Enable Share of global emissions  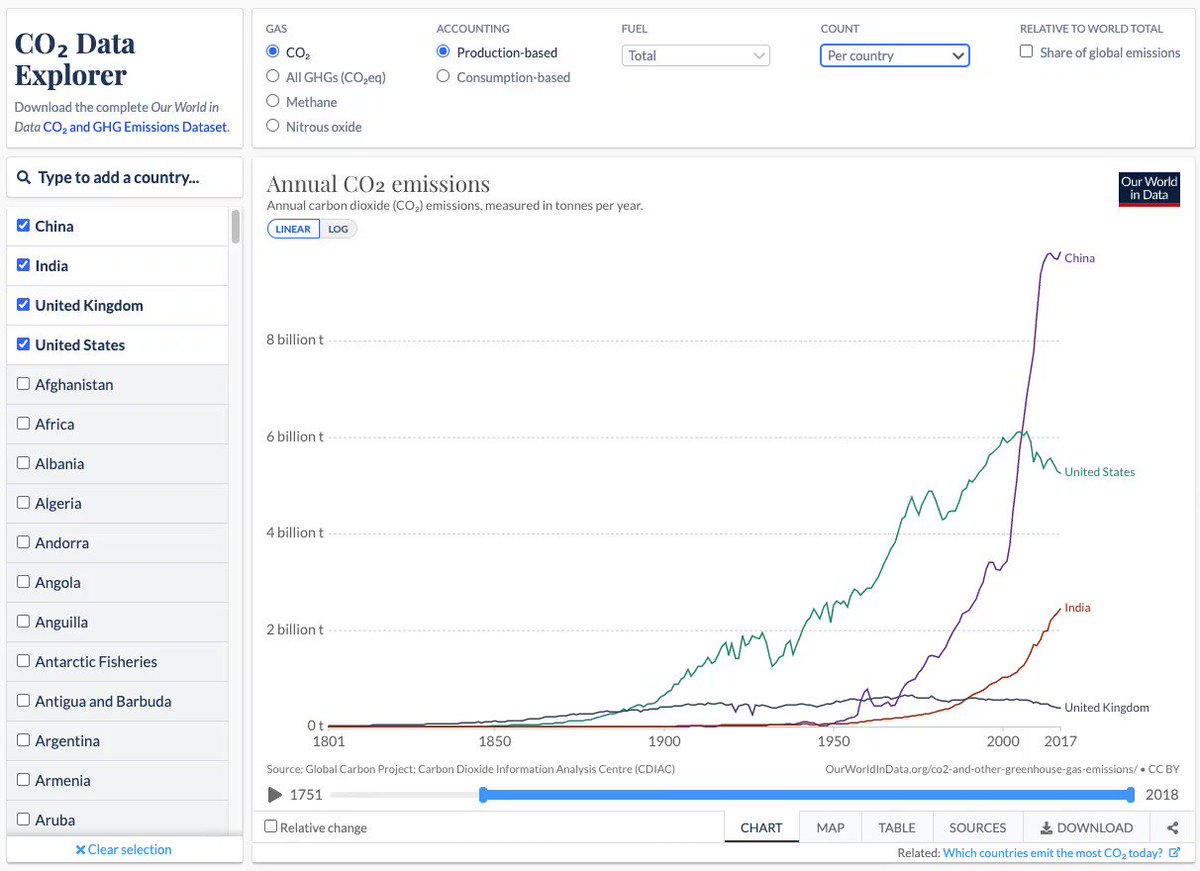pos(1026,52)
